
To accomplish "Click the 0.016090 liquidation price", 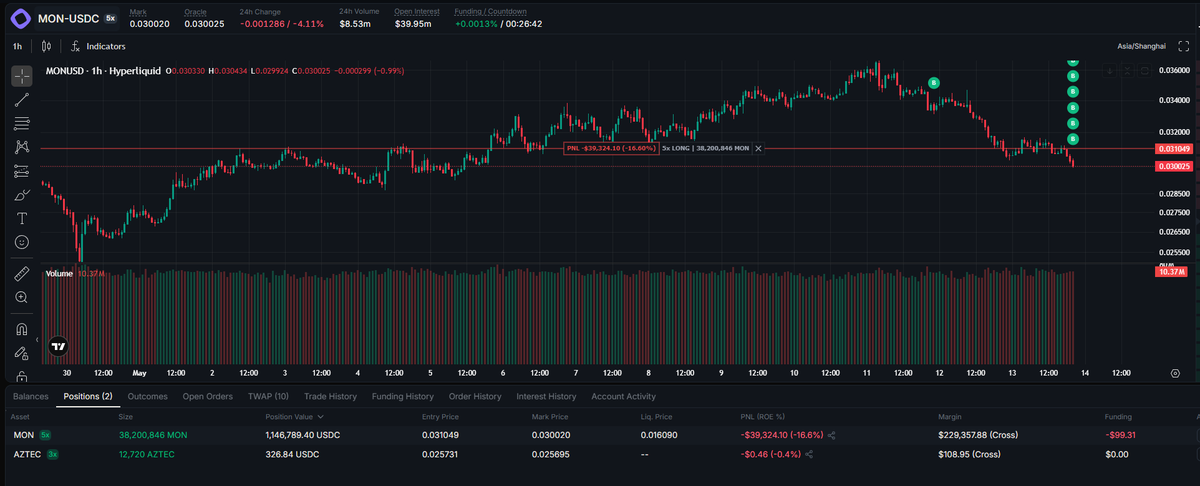I will click(659, 435).
